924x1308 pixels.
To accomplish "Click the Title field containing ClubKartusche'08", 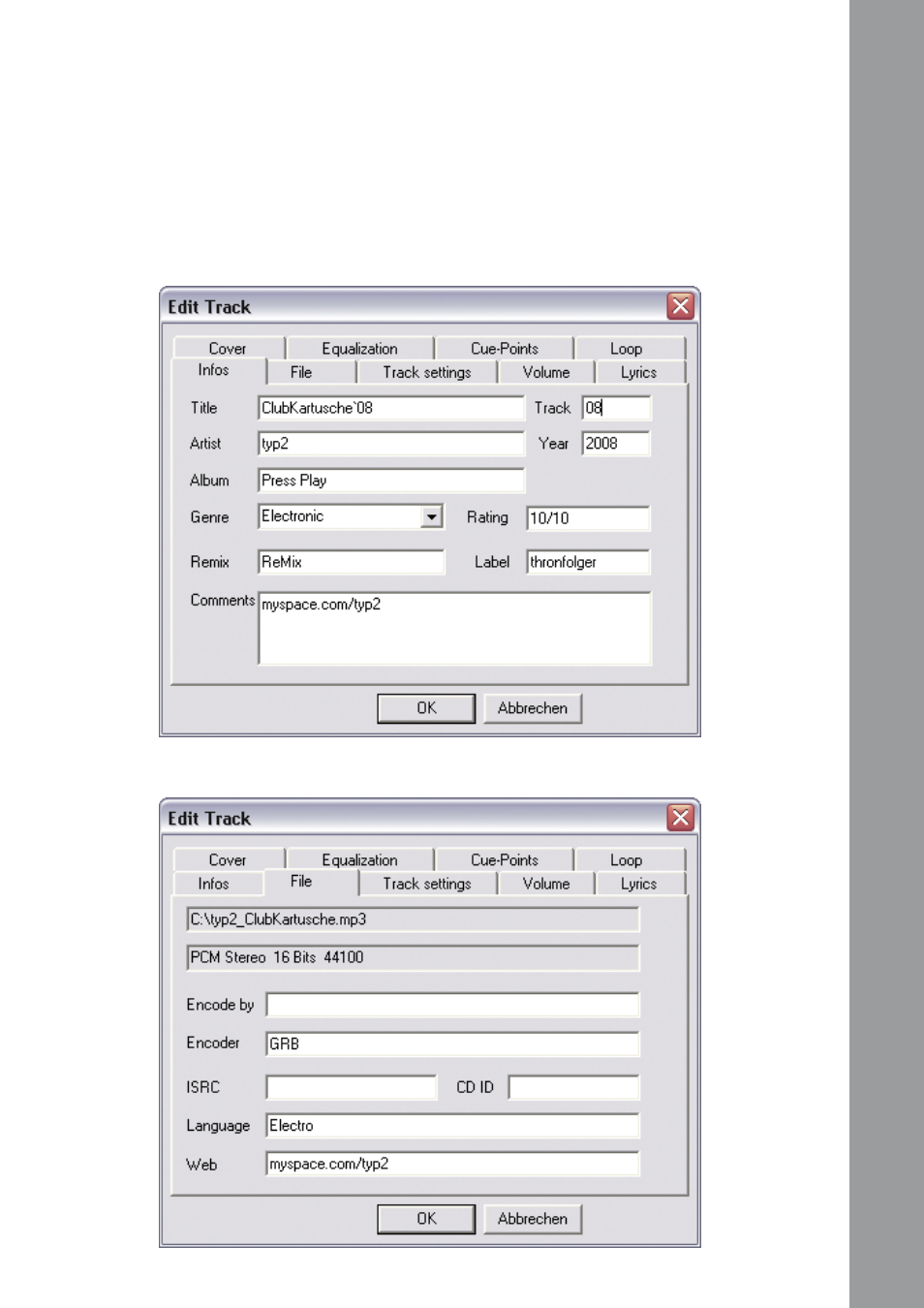I will (x=391, y=408).
